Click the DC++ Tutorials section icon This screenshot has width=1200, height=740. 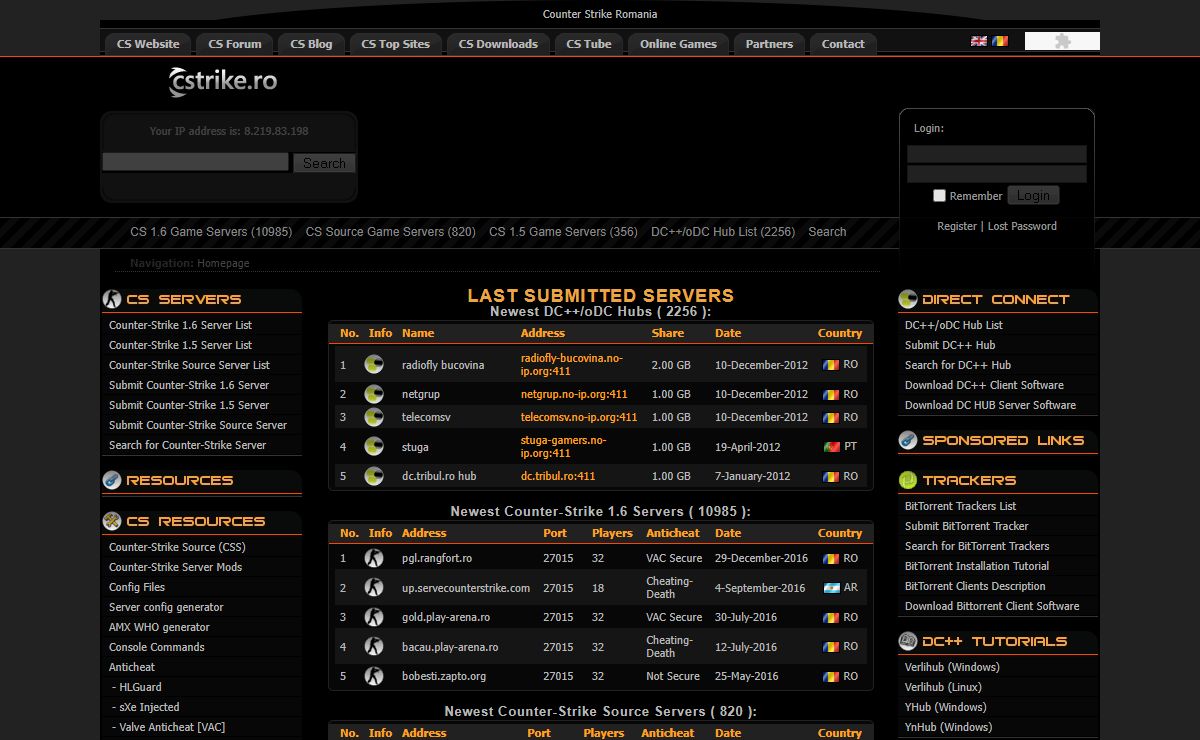tap(908, 641)
